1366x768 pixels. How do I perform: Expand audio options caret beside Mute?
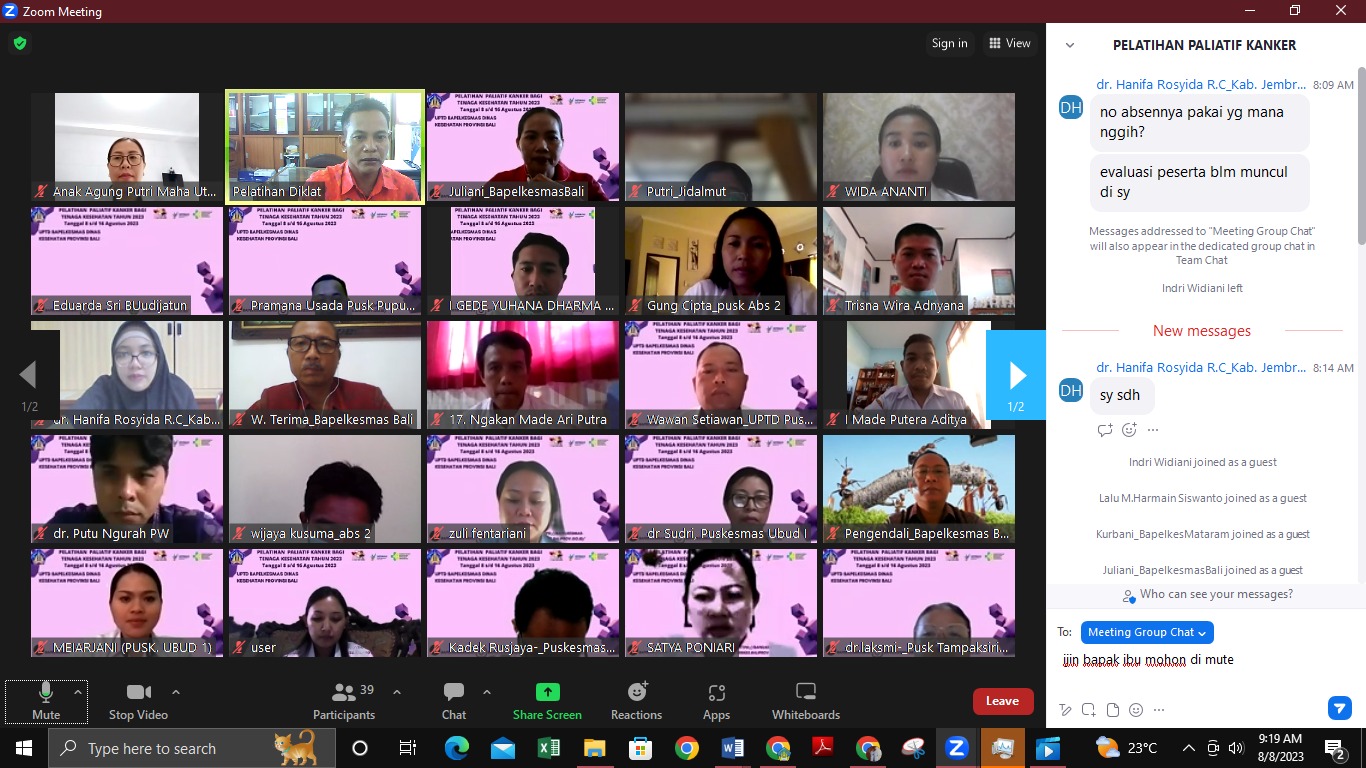coord(77,691)
